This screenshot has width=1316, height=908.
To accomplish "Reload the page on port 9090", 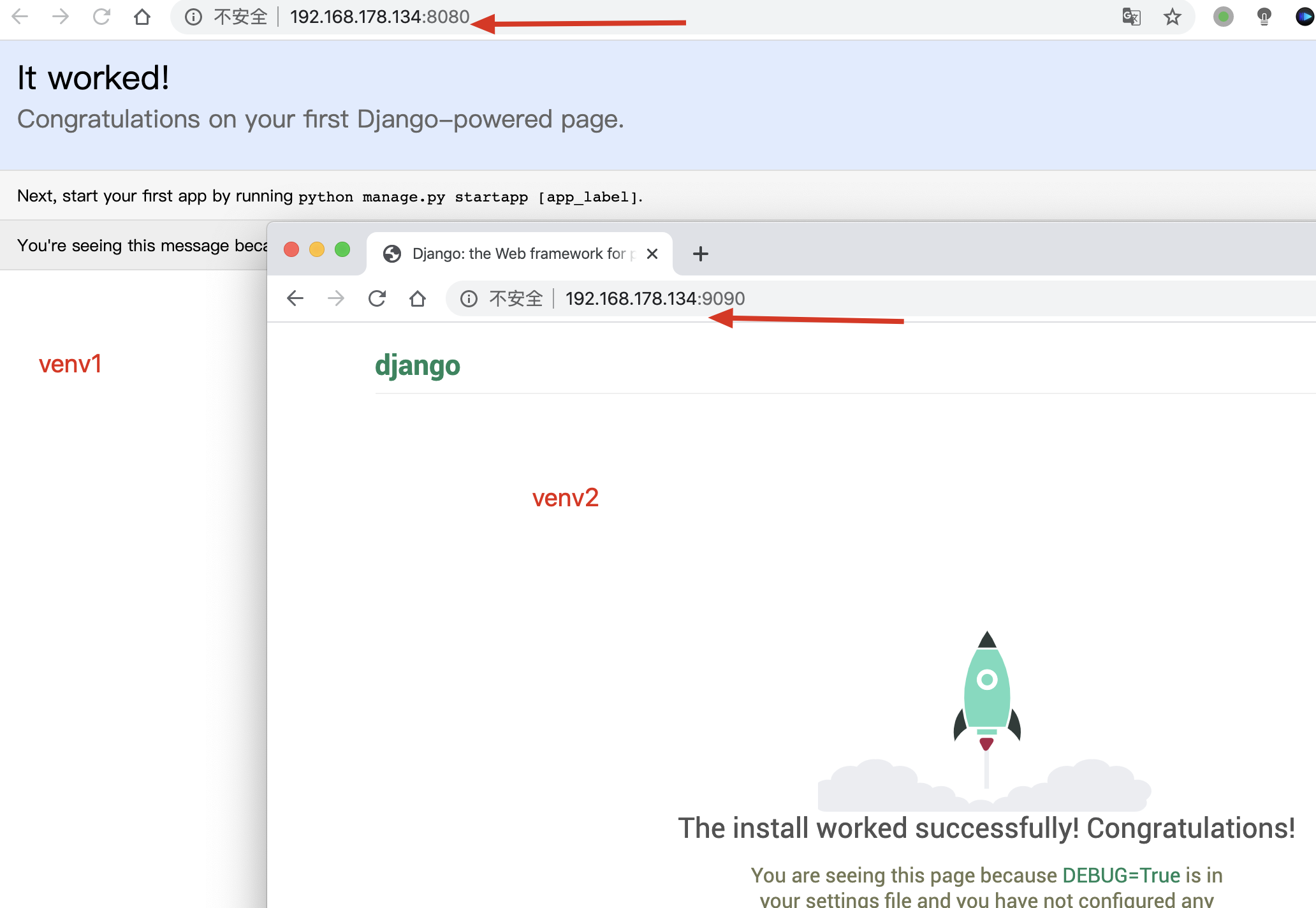I will point(377,298).
